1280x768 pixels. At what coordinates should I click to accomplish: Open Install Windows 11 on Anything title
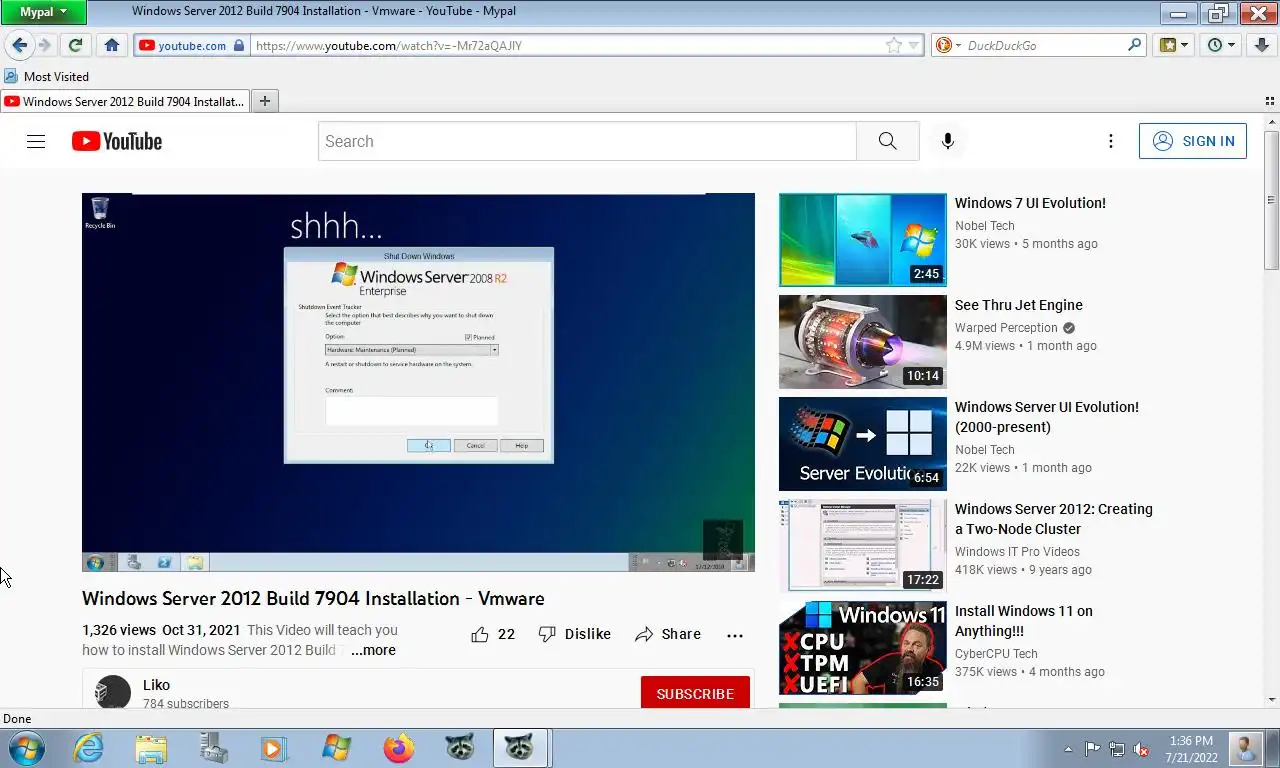coord(1024,621)
